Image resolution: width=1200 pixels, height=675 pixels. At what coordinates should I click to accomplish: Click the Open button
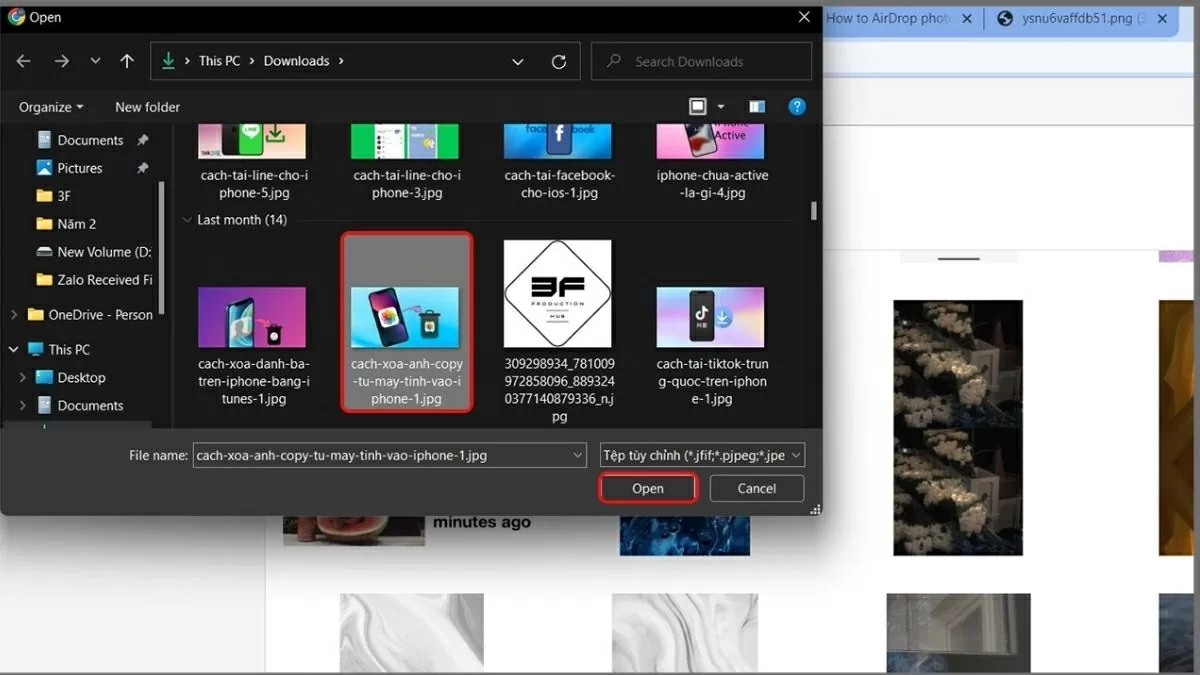(x=647, y=488)
